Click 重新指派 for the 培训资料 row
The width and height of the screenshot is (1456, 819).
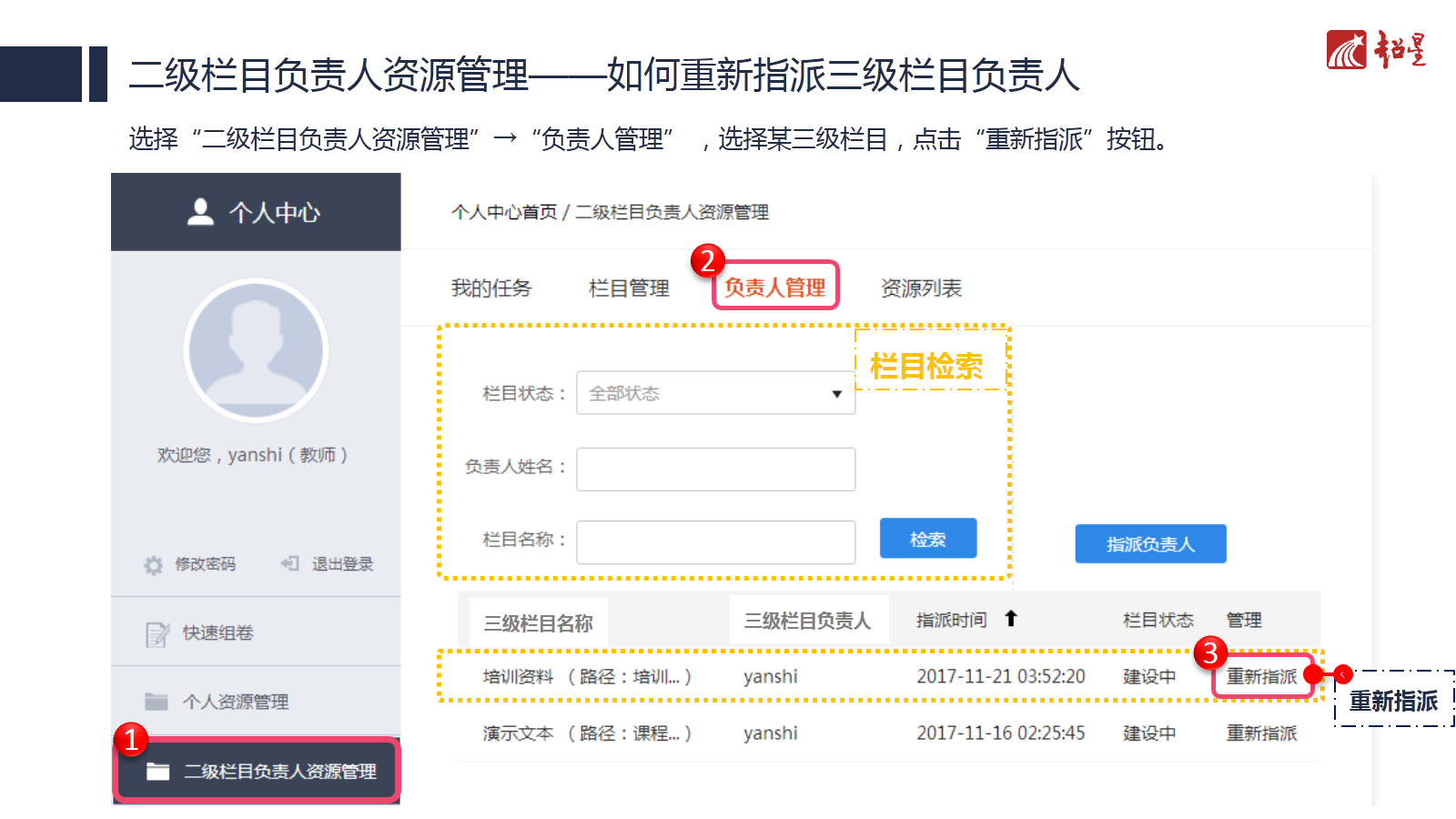[1262, 676]
